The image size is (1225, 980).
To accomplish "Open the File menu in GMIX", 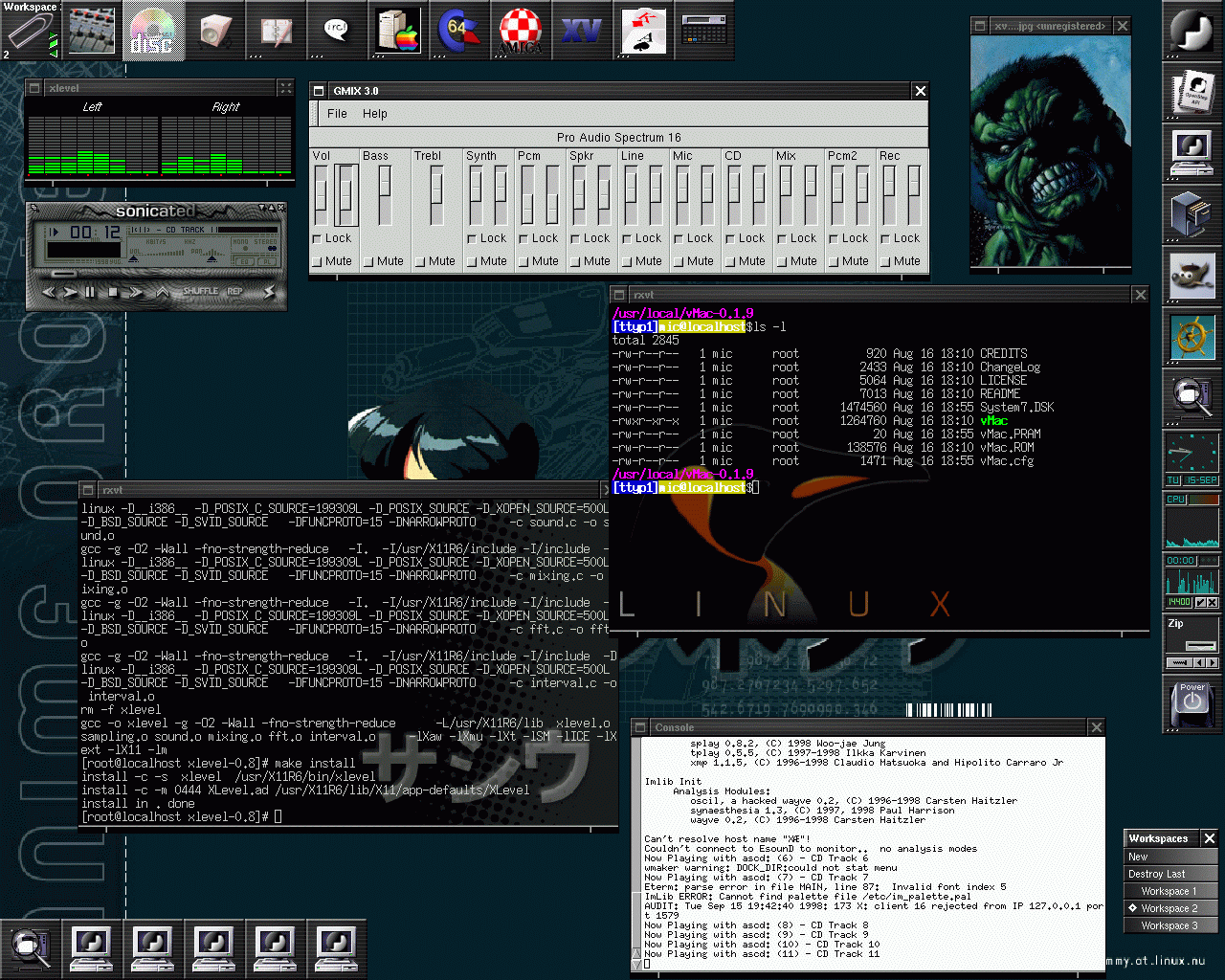I will tap(337, 114).
